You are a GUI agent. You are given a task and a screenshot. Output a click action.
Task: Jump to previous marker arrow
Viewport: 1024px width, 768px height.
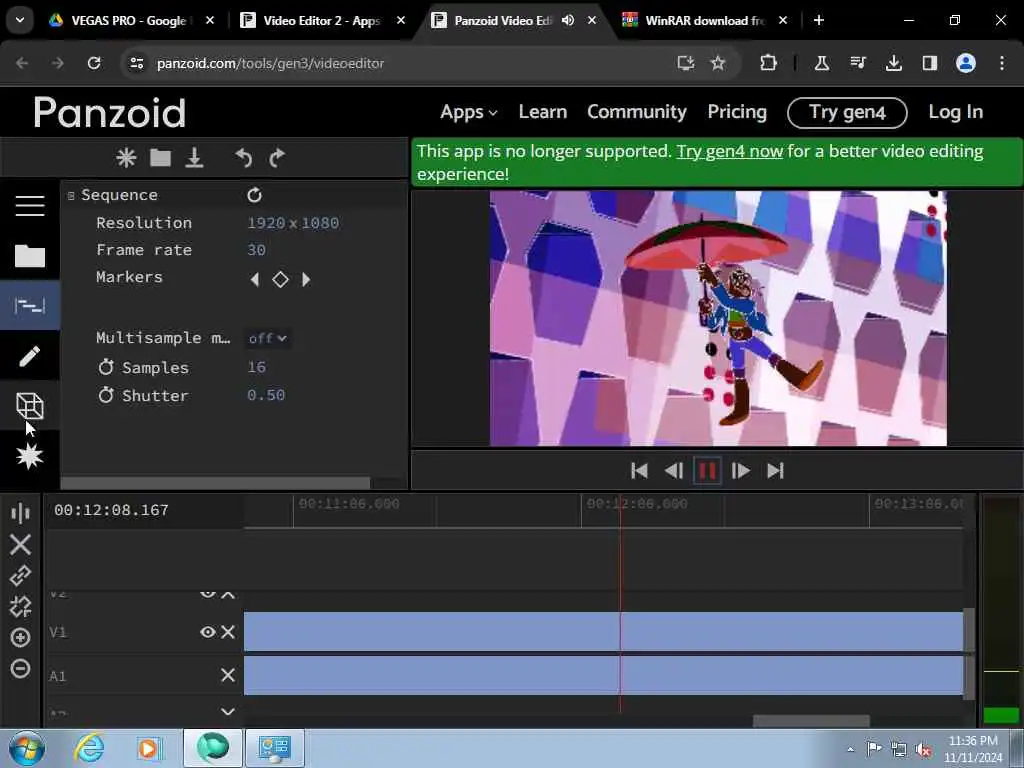[x=255, y=280]
